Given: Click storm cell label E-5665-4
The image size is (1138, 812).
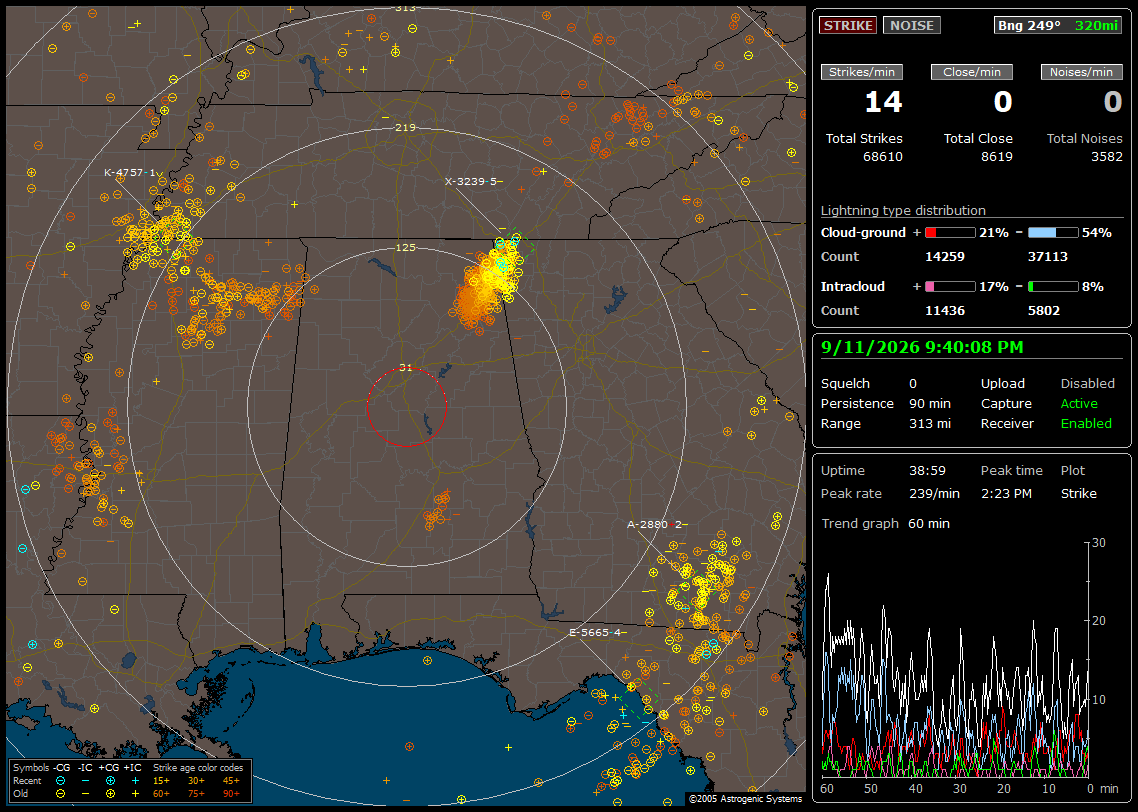Looking at the screenshot, I should 594,633.
